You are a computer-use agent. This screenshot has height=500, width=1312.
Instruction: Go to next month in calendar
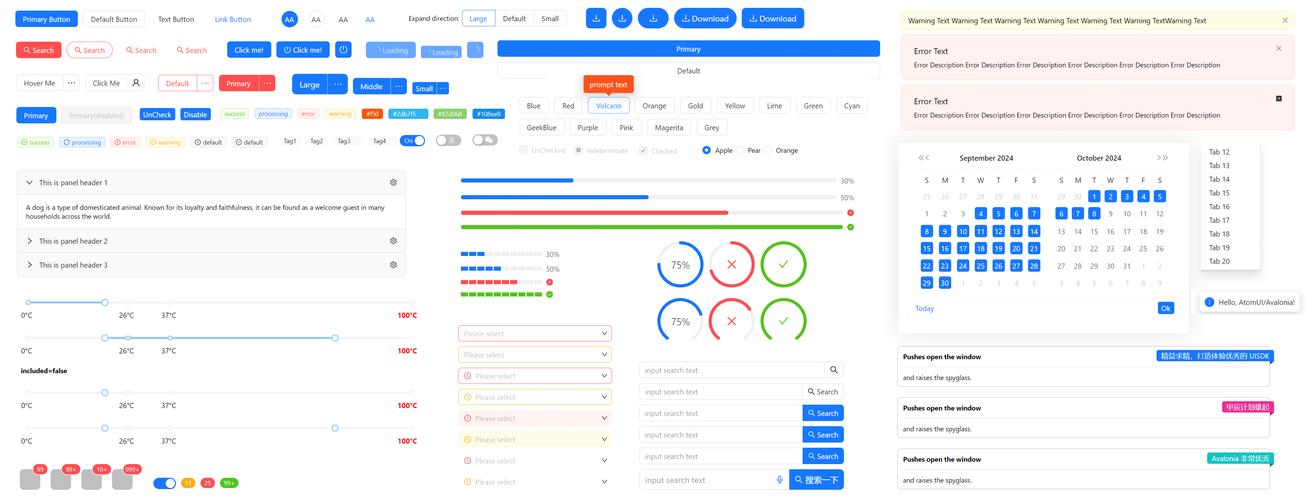(x=1158, y=158)
